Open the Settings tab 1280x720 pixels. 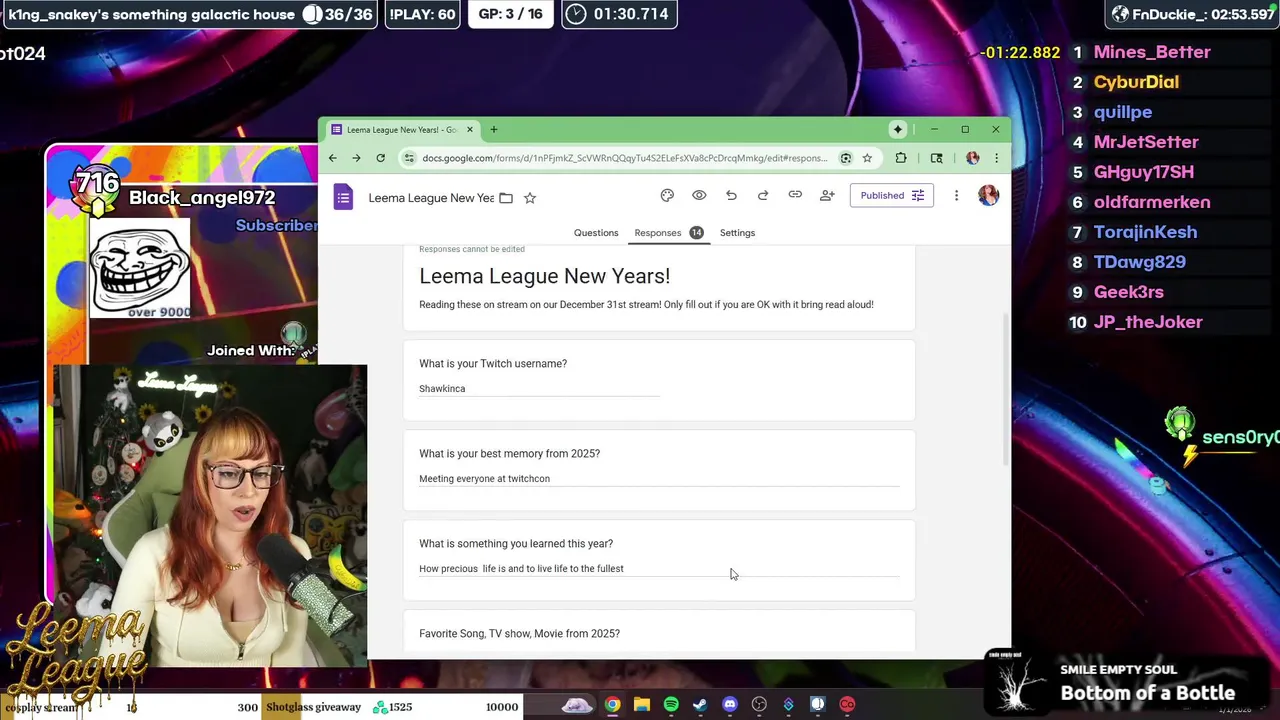[x=737, y=232]
